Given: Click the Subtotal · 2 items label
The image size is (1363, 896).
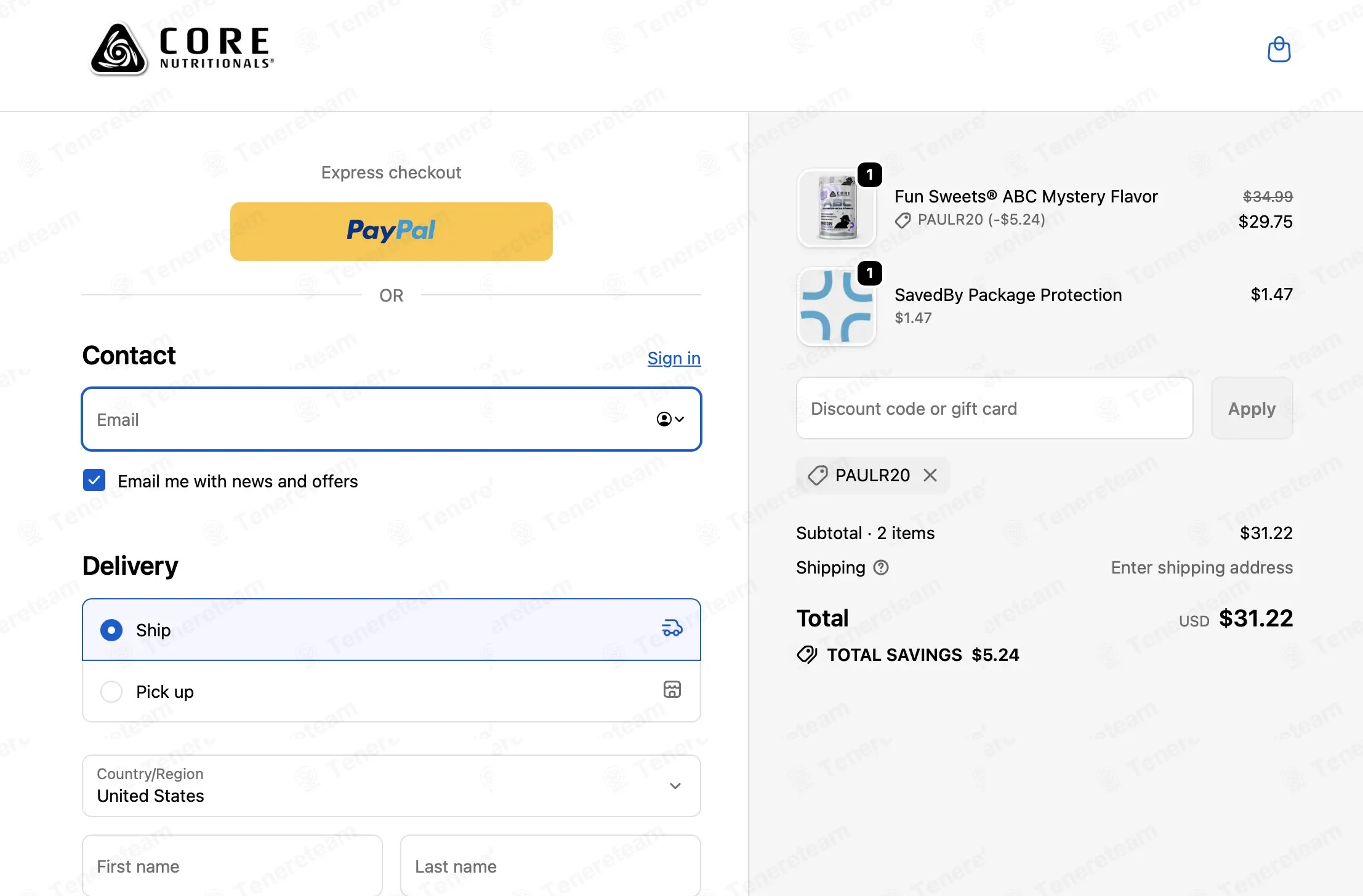Looking at the screenshot, I should pyautogui.click(x=866, y=533).
